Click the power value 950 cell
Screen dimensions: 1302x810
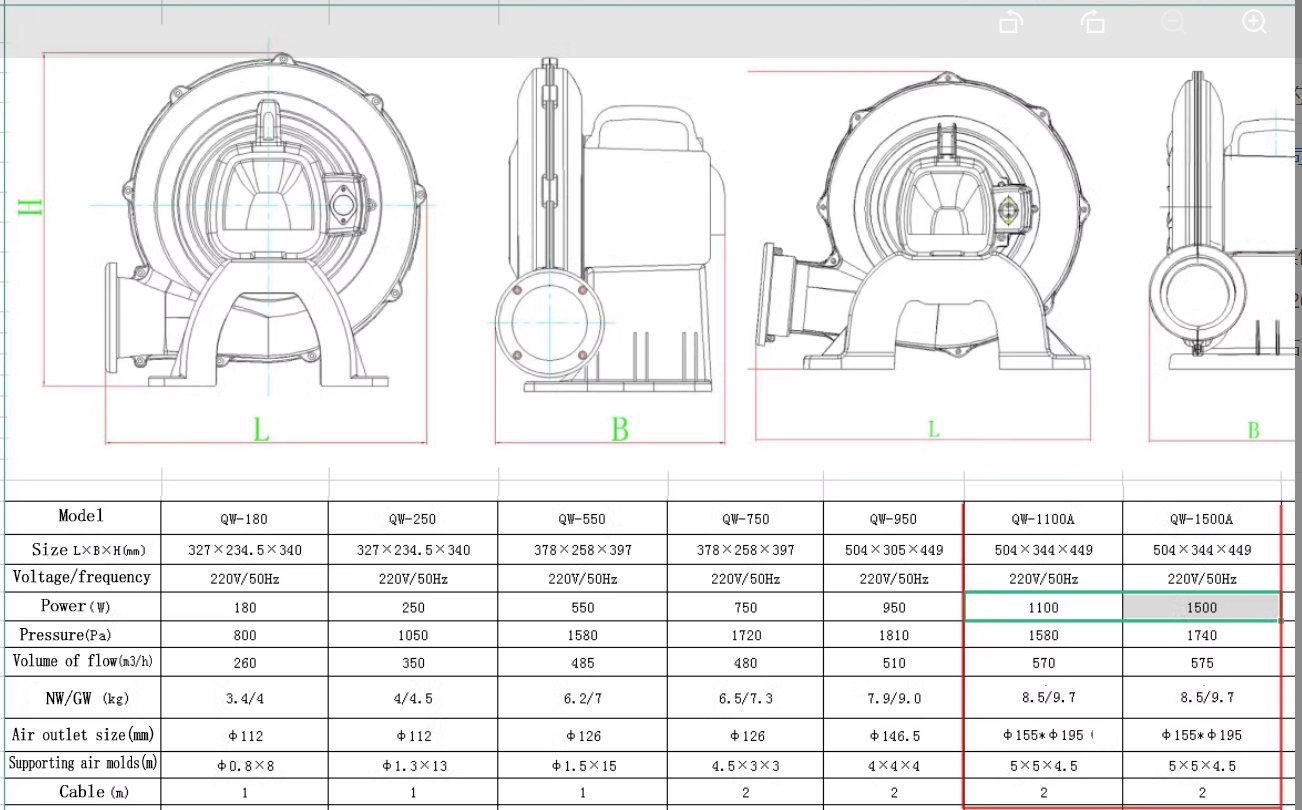pos(894,607)
